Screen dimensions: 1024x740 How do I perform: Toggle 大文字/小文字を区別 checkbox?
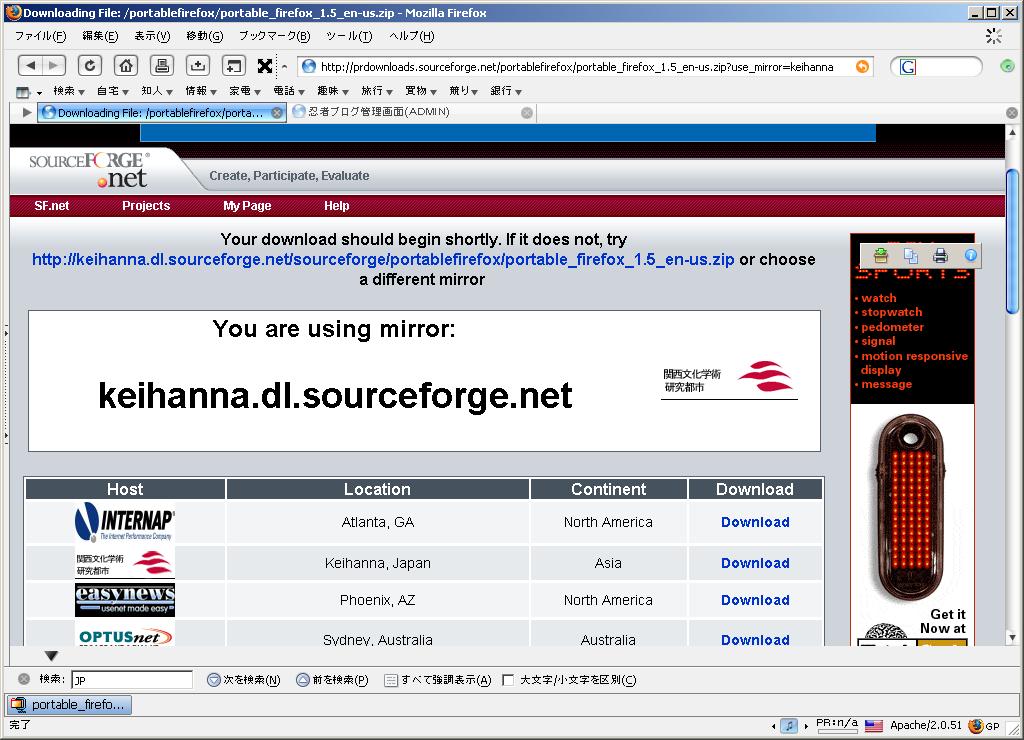click(x=507, y=680)
